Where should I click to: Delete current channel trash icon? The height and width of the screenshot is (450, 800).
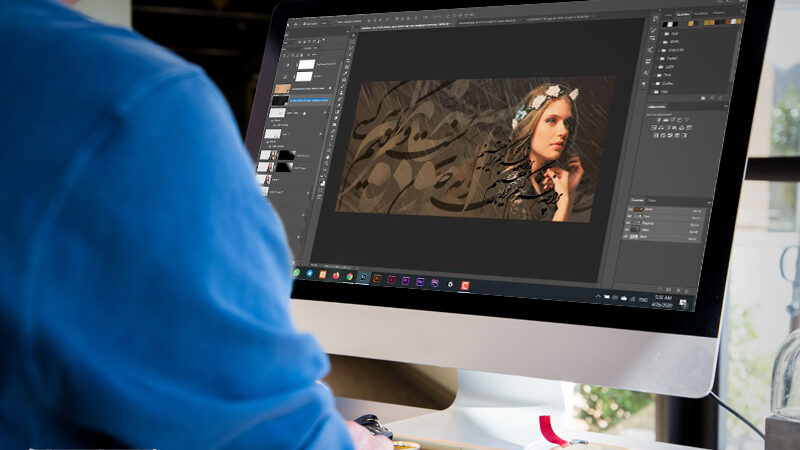tap(687, 291)
